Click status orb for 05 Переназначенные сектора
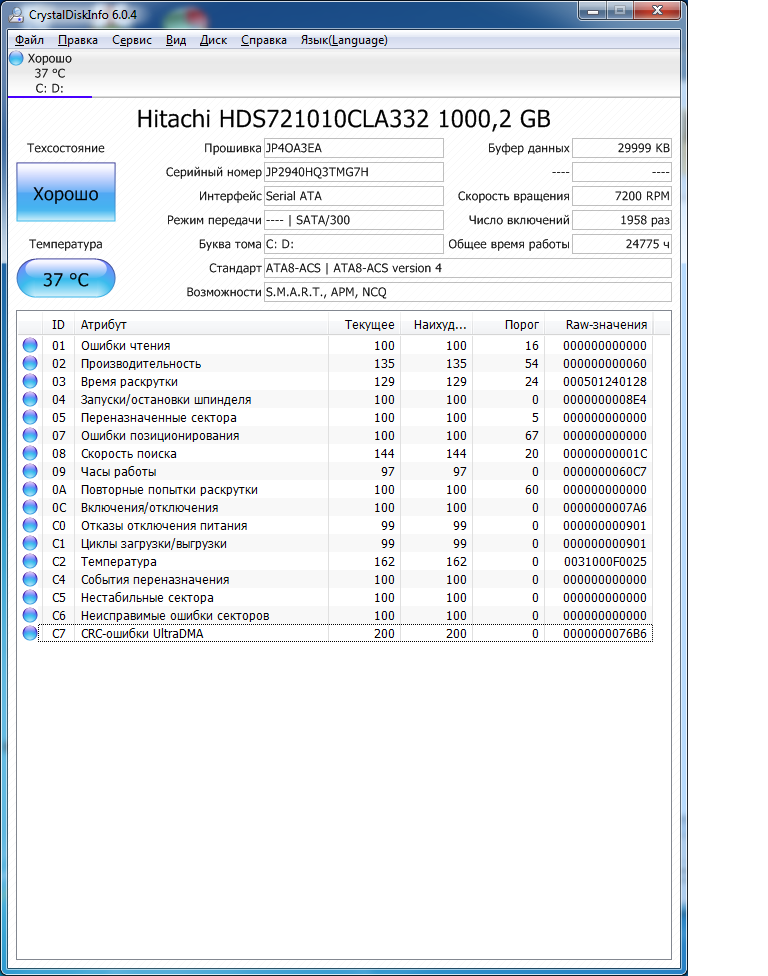The height and width of the screenshot is (976, 768). pos(30,418)
